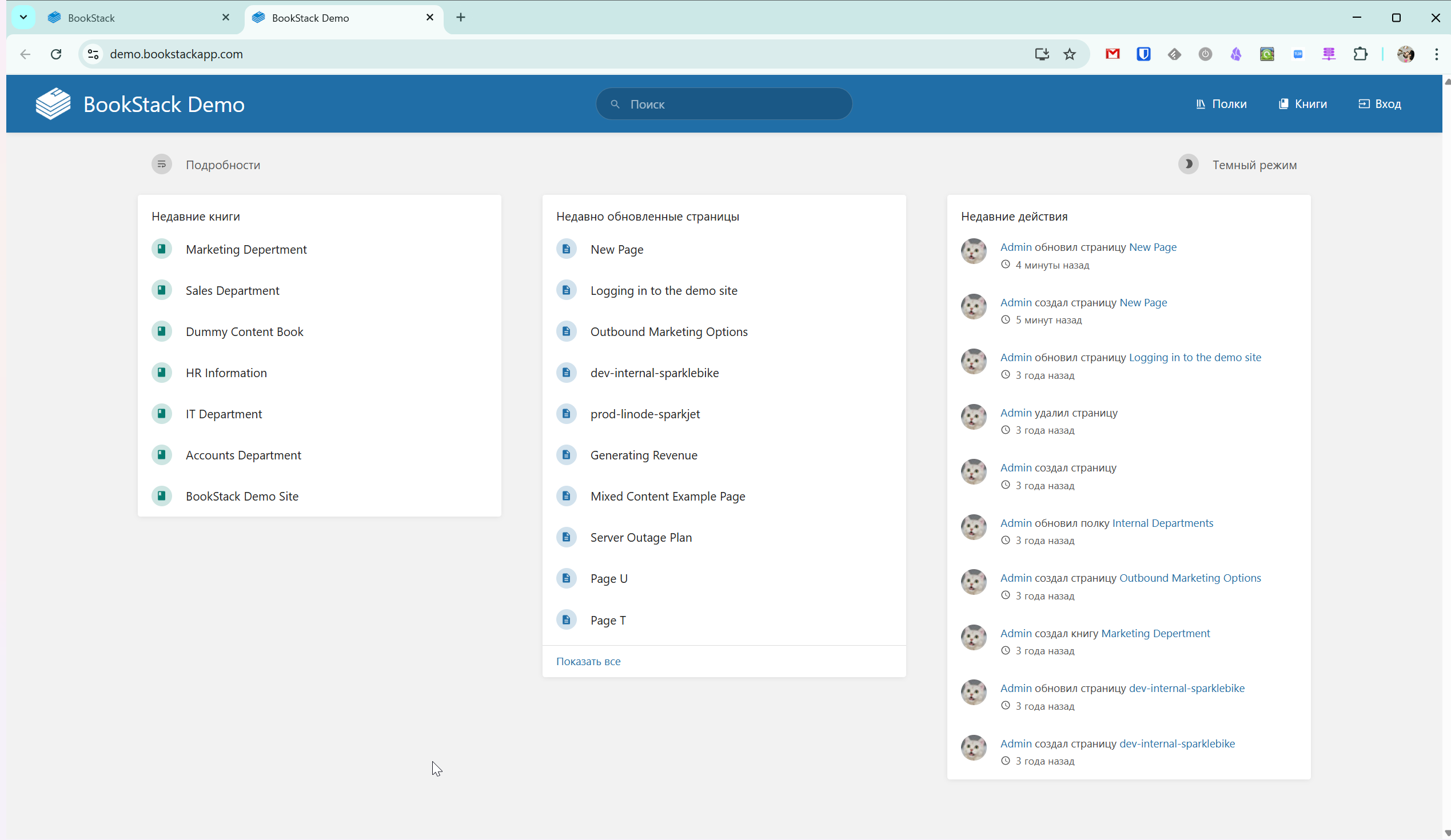Click the Server Outage Plan page icon
The width and height of the screenshot is (1451, 840).
click(x=567, y=537)
